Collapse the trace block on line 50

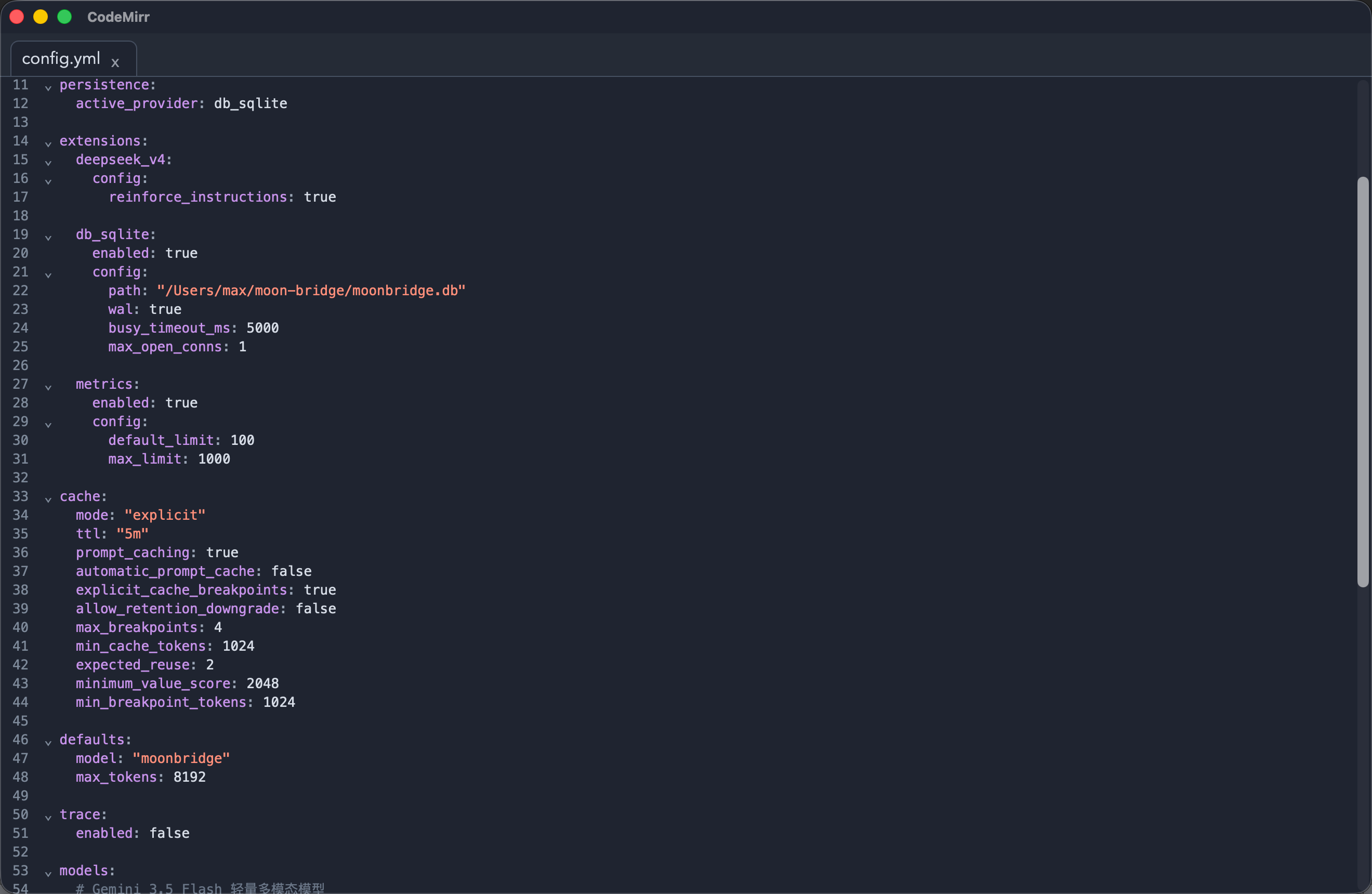click(x=48, y=818)
